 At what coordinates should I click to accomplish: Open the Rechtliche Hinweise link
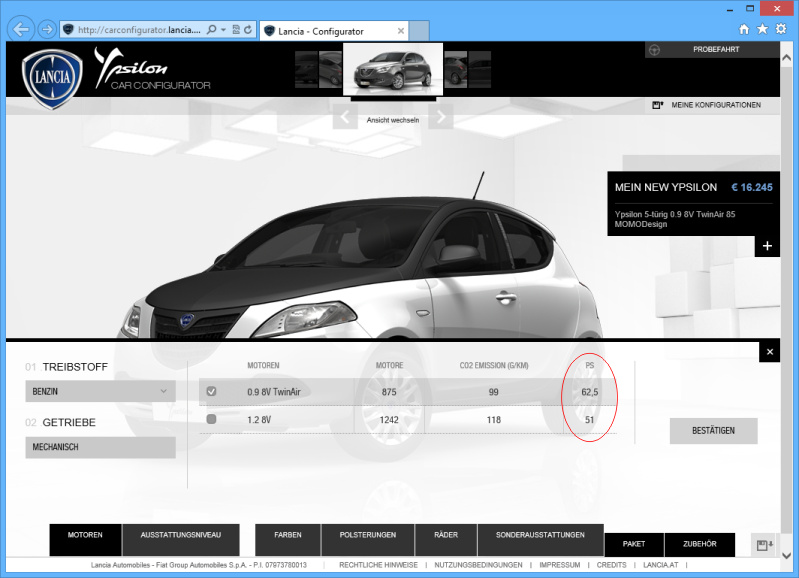click(379, 565)
